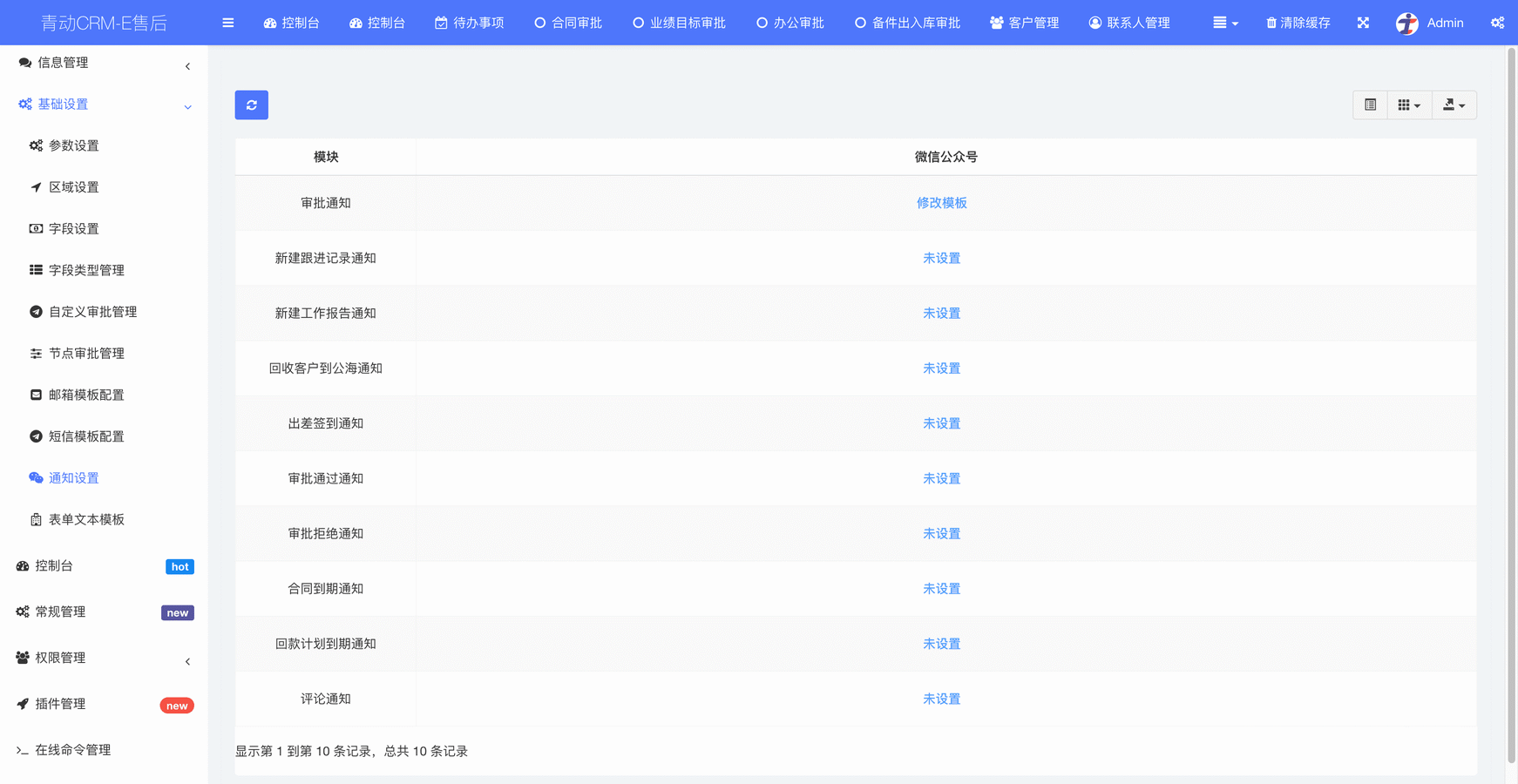Toggle the table card view button

click(x=1370, y=105)
